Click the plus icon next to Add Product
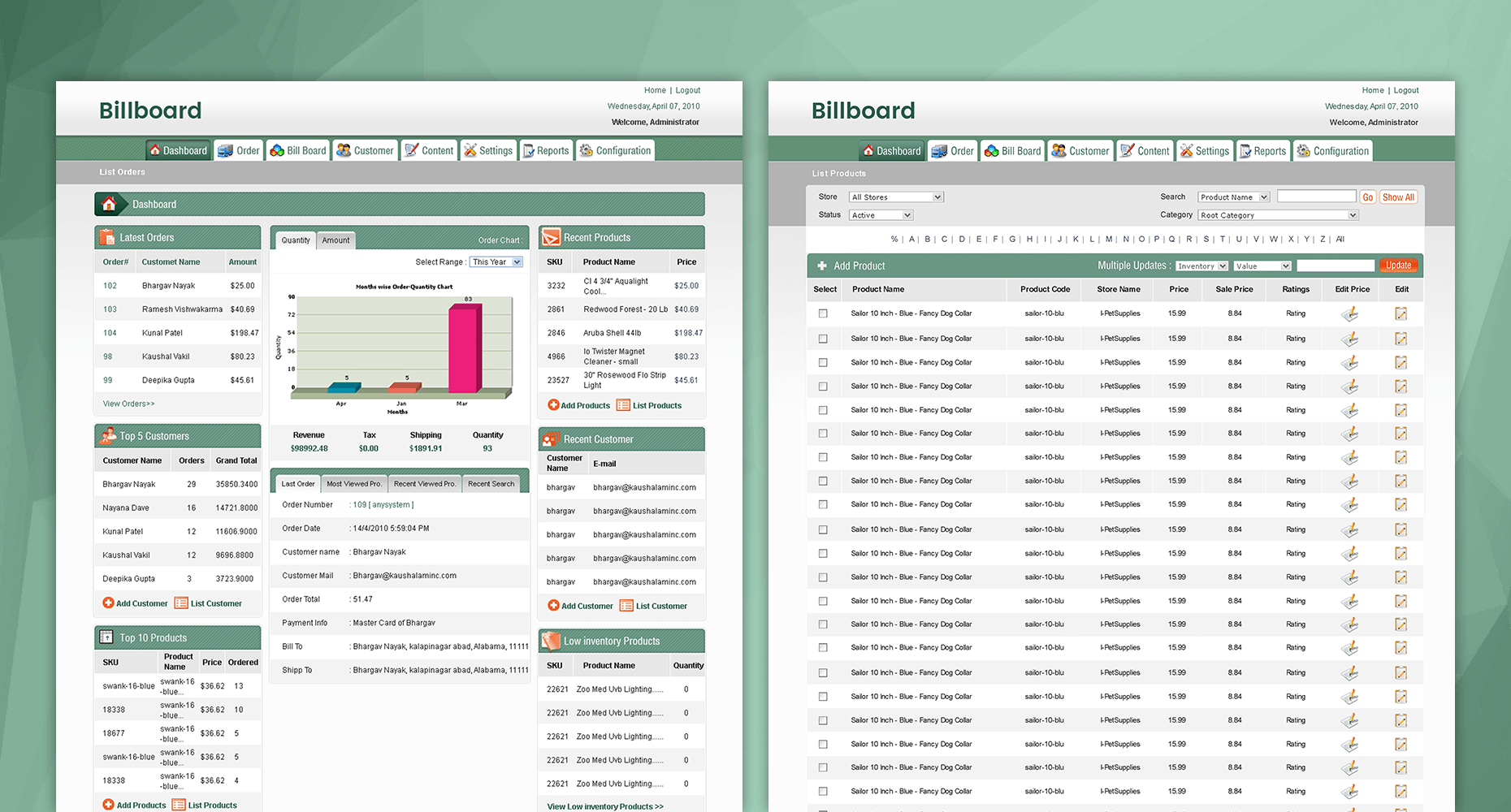Screen dimensions: 1511x812 (822, 266)
